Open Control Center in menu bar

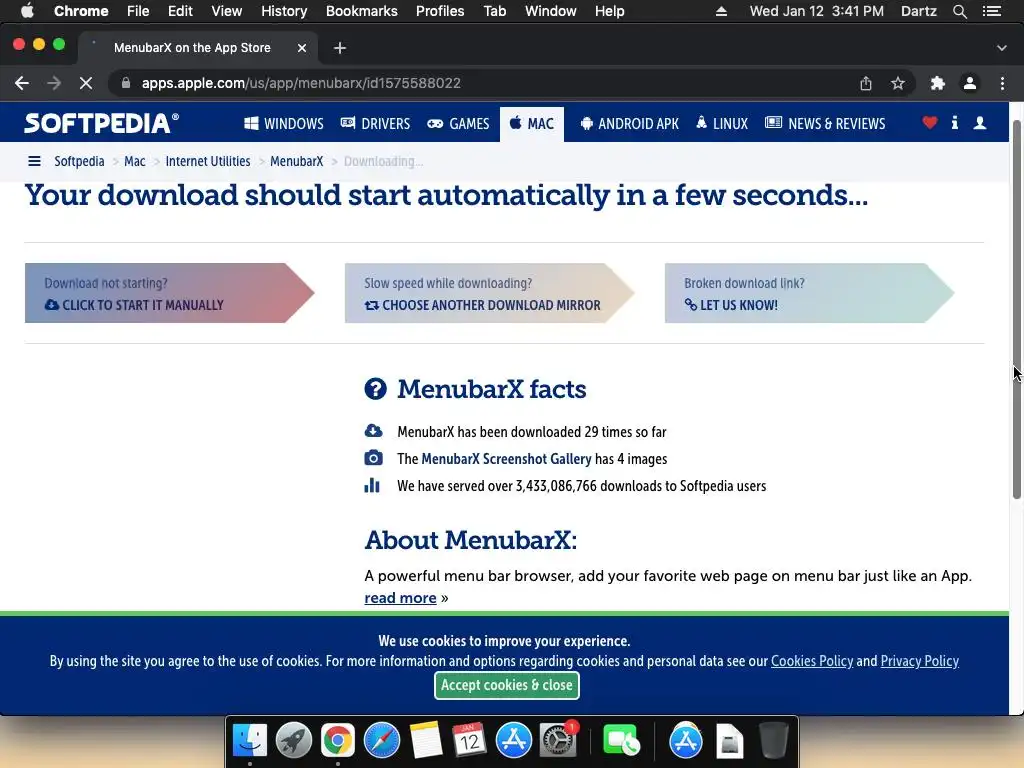coord(991,11)
